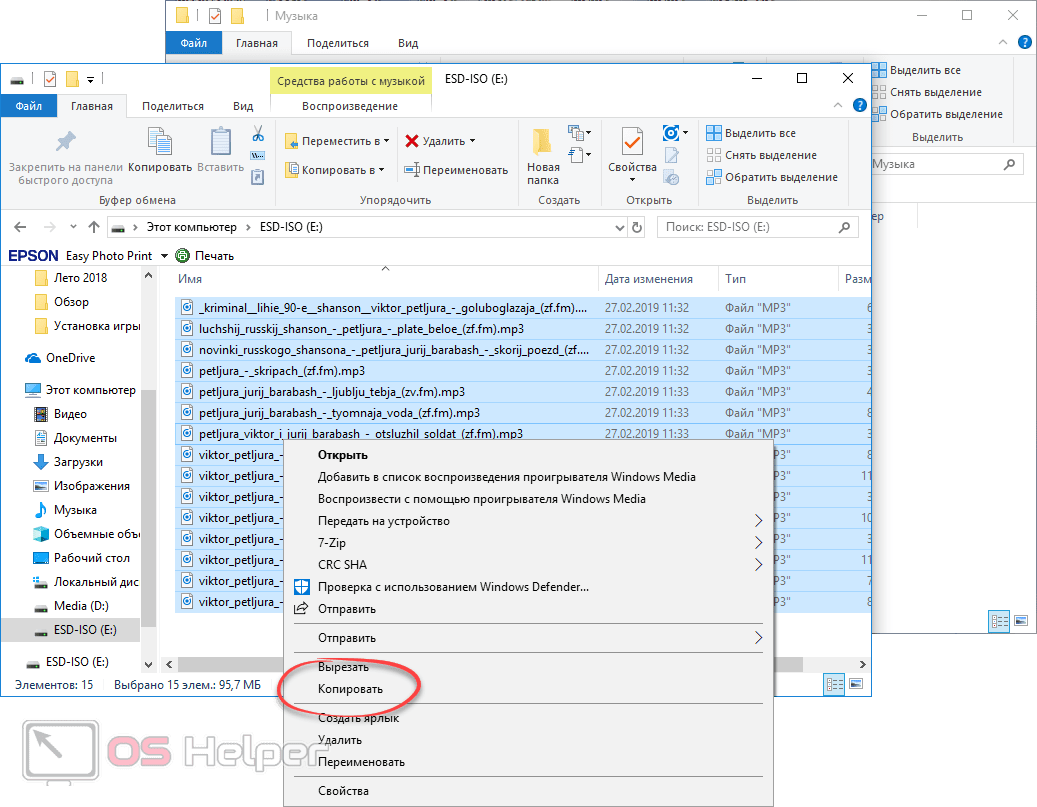
Task: Click the scissors Cut icon
Action: point(257,134)
